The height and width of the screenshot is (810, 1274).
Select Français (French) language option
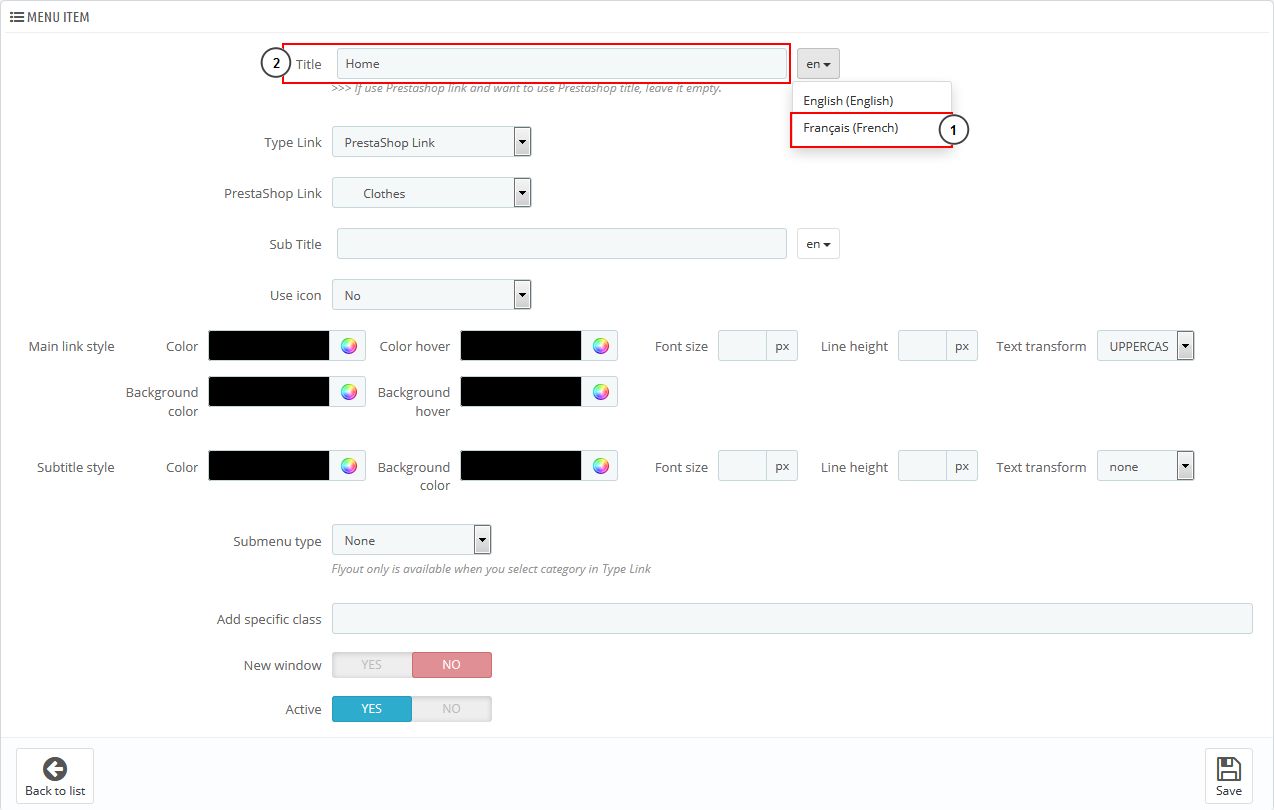pyautogui.click(x=851, y=128)
